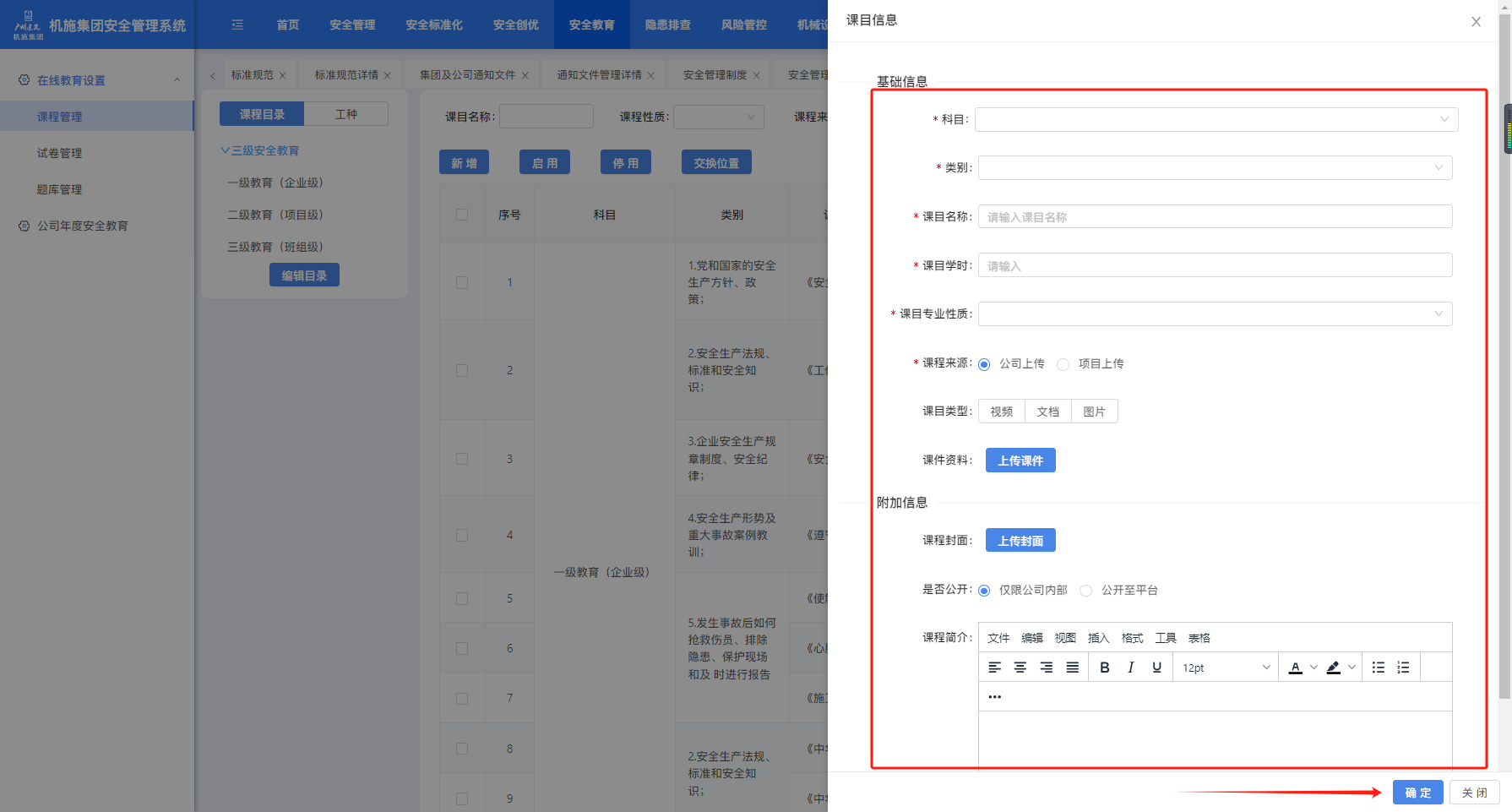Pick text color with the A icon
The height and width of the screenshot is (812, 1512).
coord(1295,668)
